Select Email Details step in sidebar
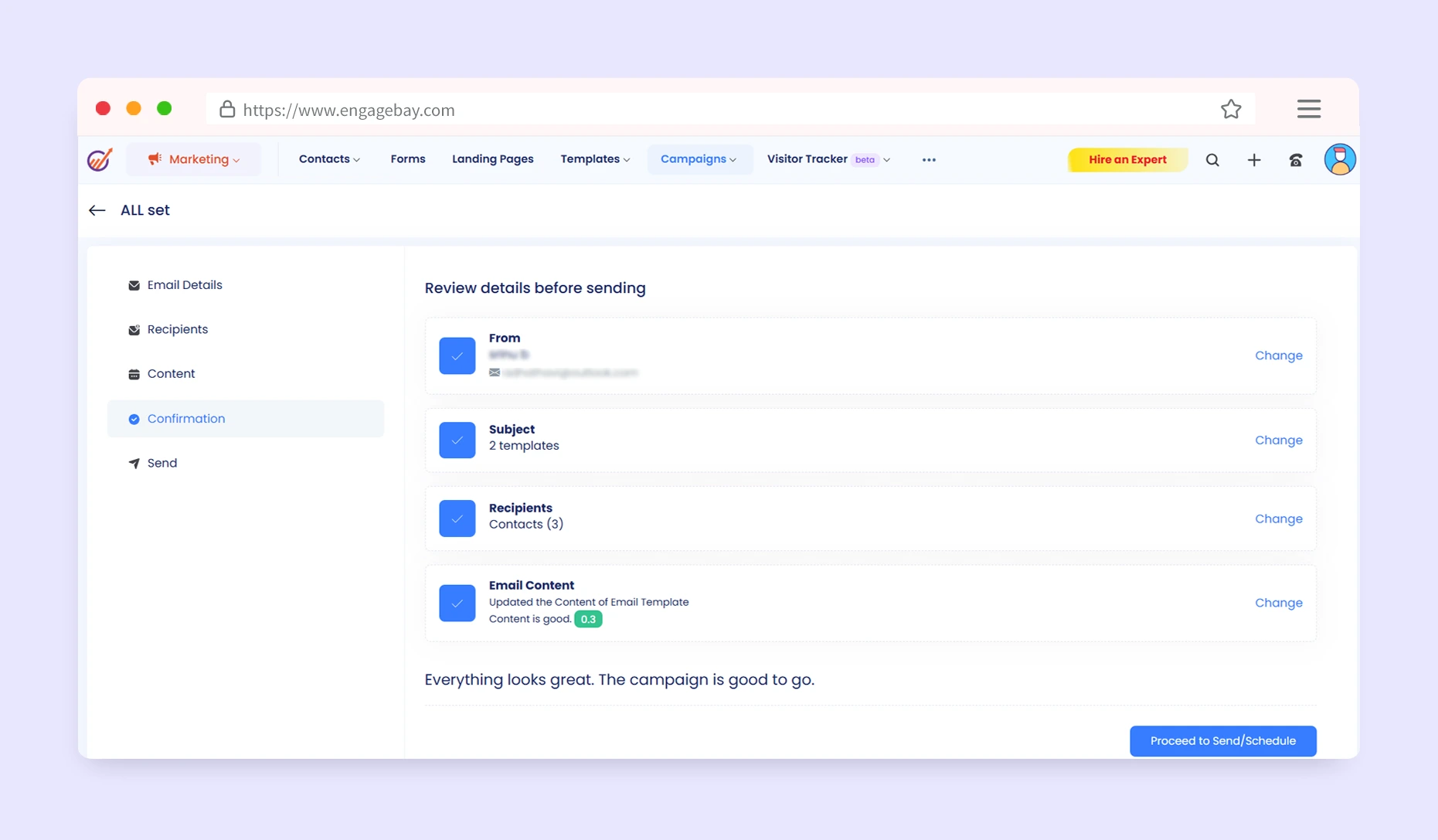 coord(185,285)
